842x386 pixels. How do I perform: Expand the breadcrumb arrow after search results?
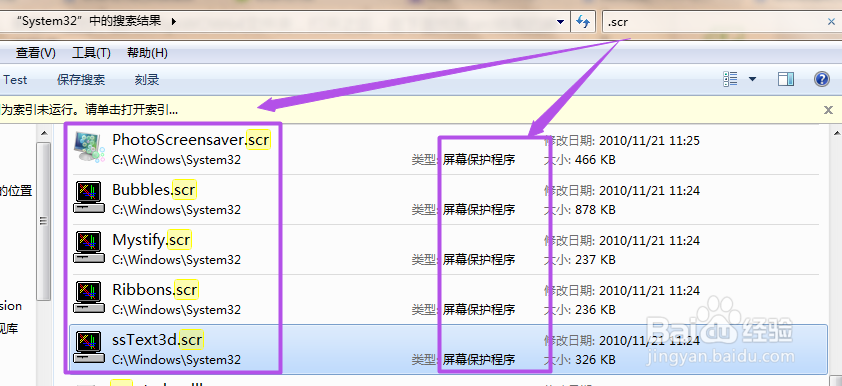(173, 22)
